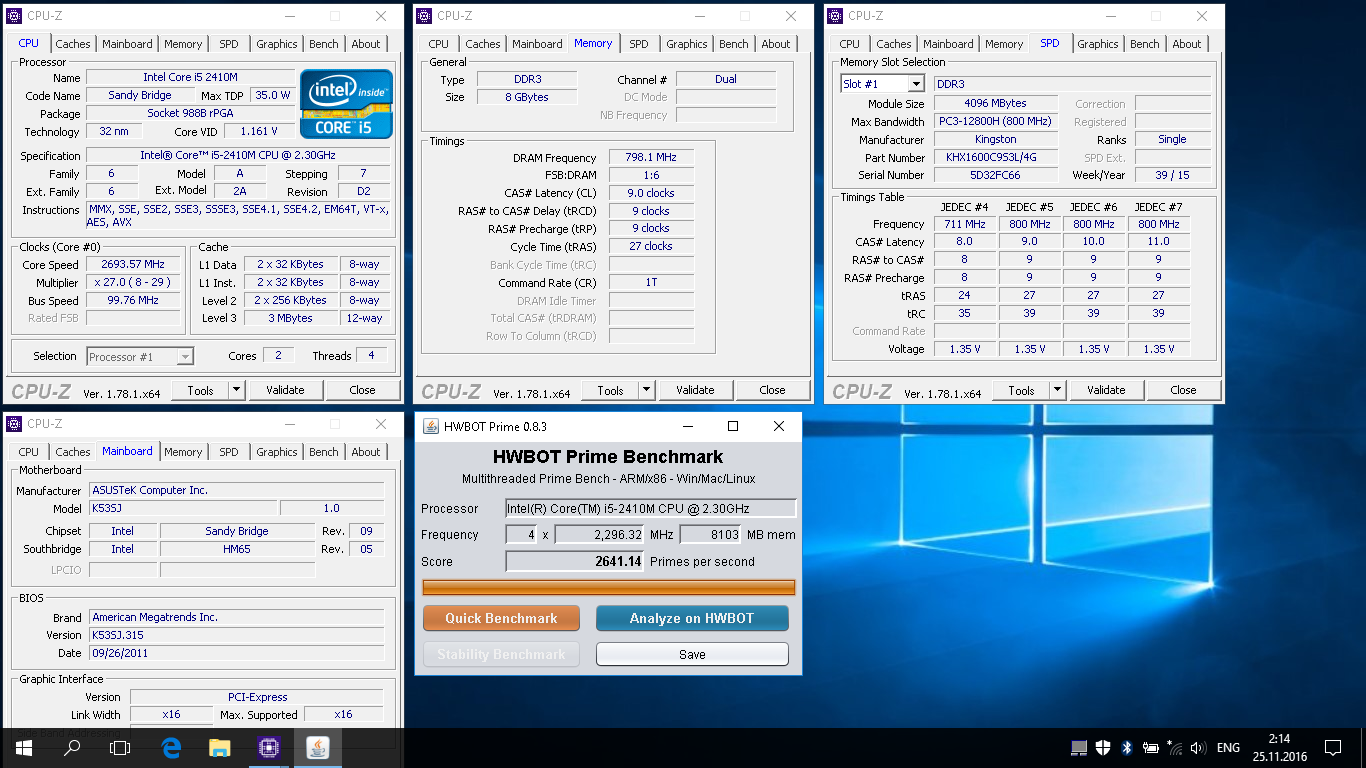Viewport: 1366px width, 768px height.
Task: Click HWBOT Prime title bar app icon
Action: tap(430, 426)
